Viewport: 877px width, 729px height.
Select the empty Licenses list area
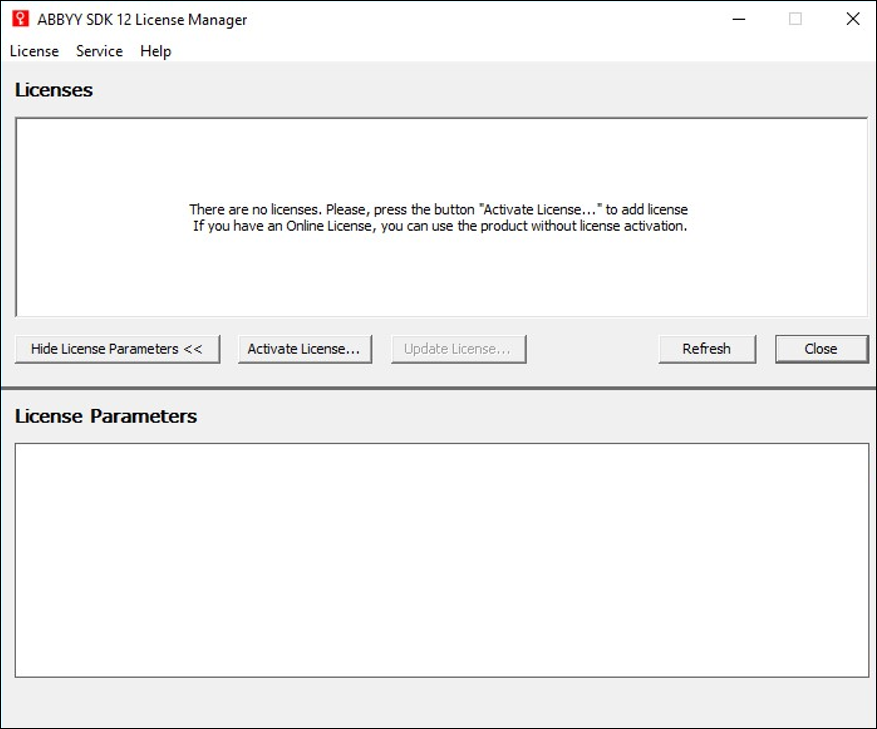pos(440,280)
